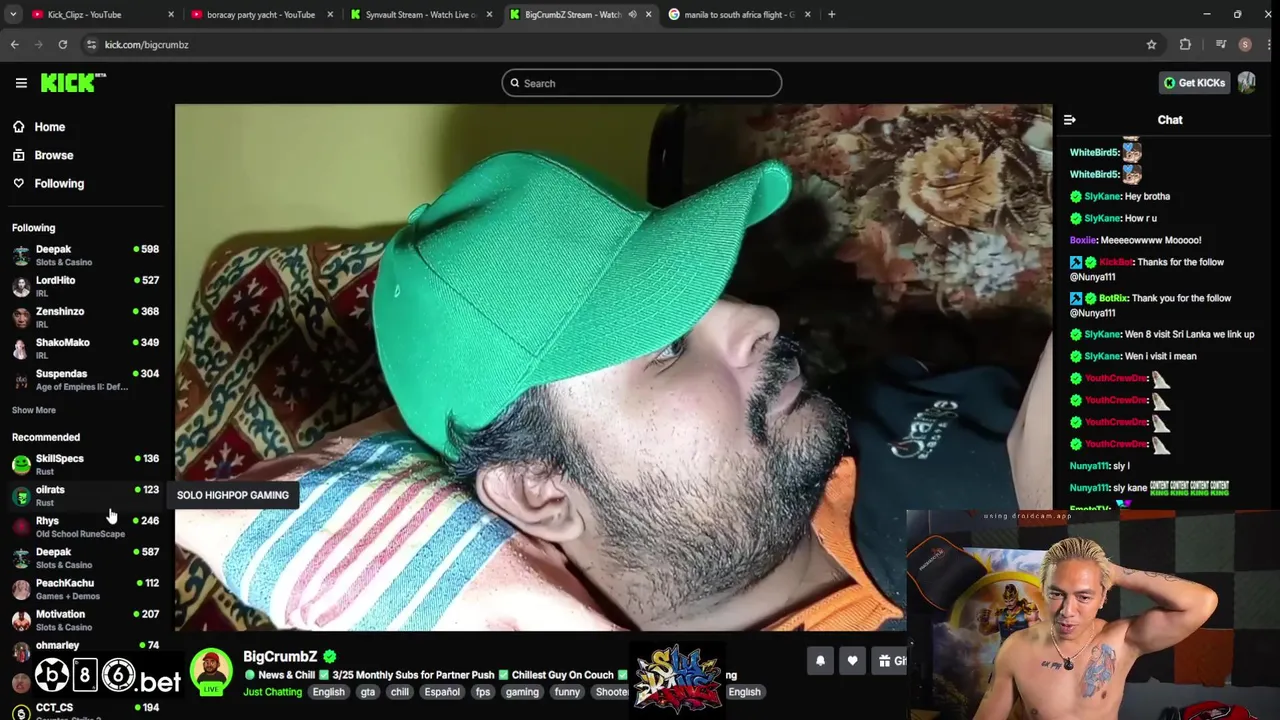The image size is (1280, 720).
Task: Click BigCrumbZ channel name
Action: coord(280,656)
